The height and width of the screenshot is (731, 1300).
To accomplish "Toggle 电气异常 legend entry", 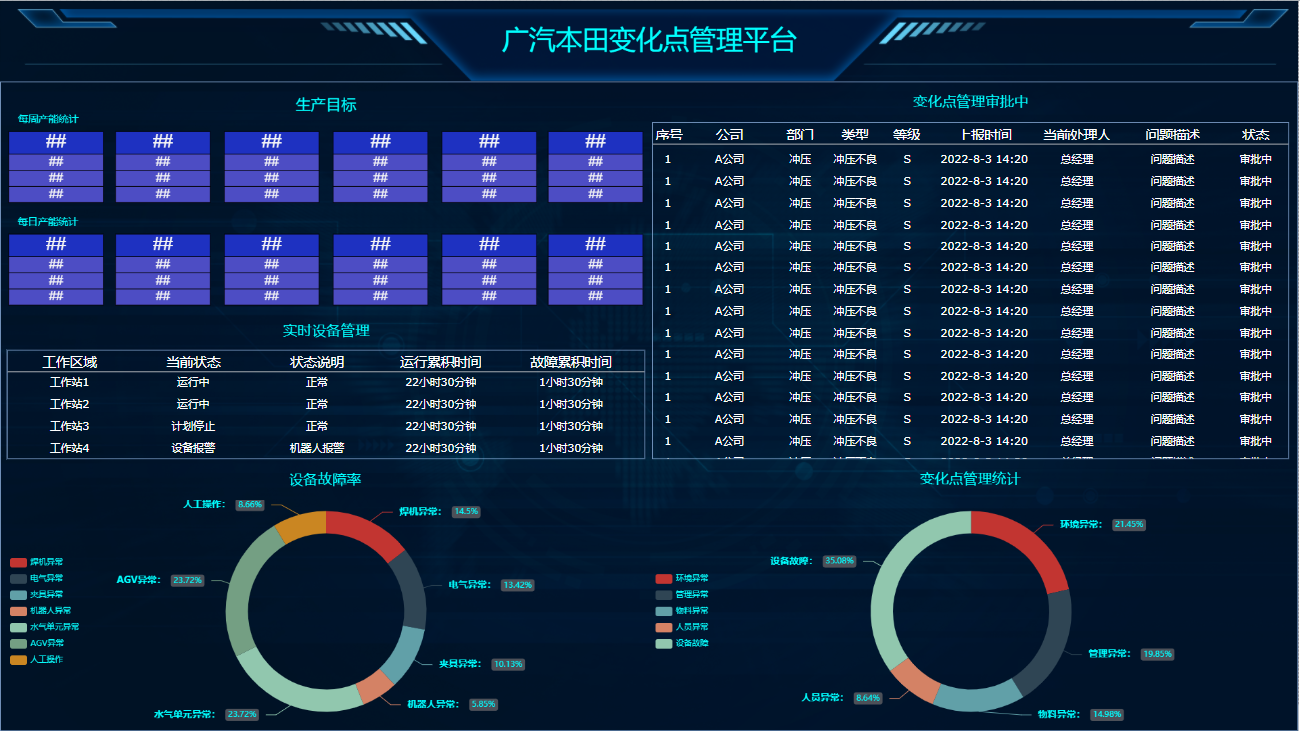I will click(x=37, y=578).
